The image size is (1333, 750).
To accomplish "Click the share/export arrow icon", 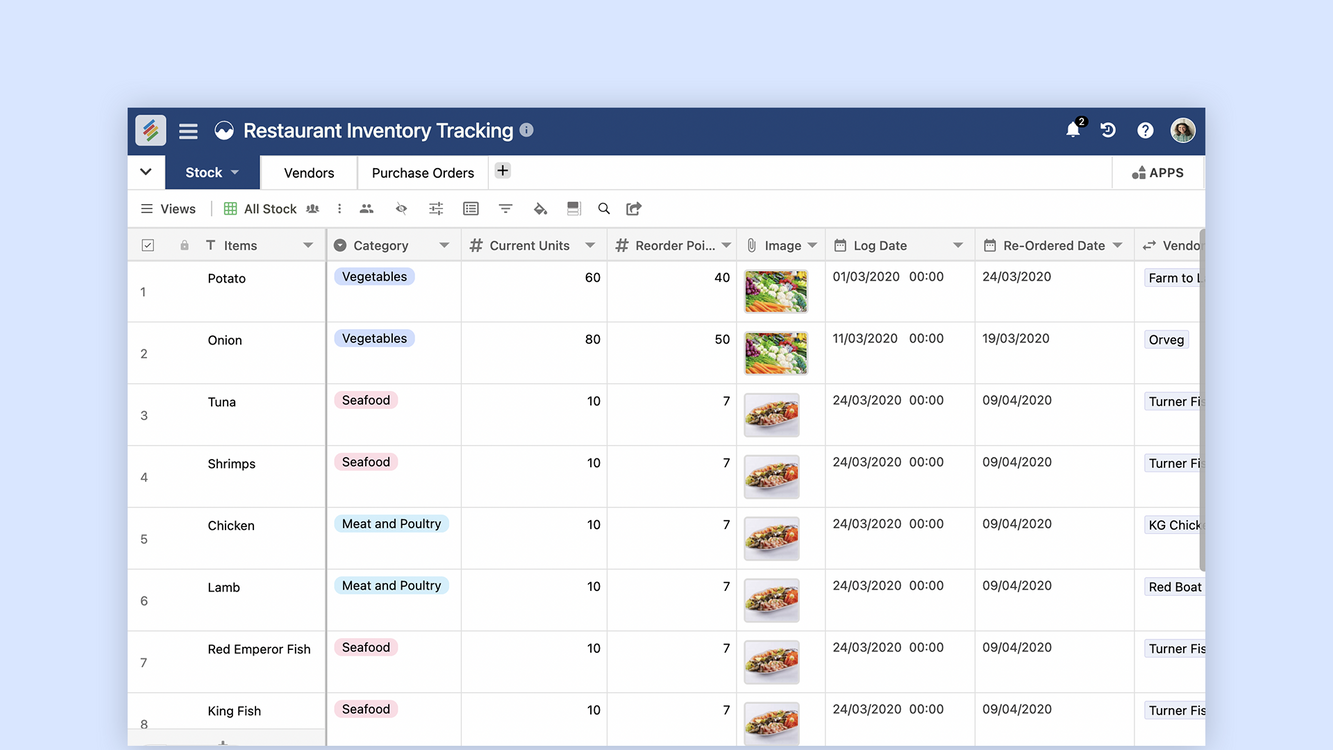I will [634, 209].
